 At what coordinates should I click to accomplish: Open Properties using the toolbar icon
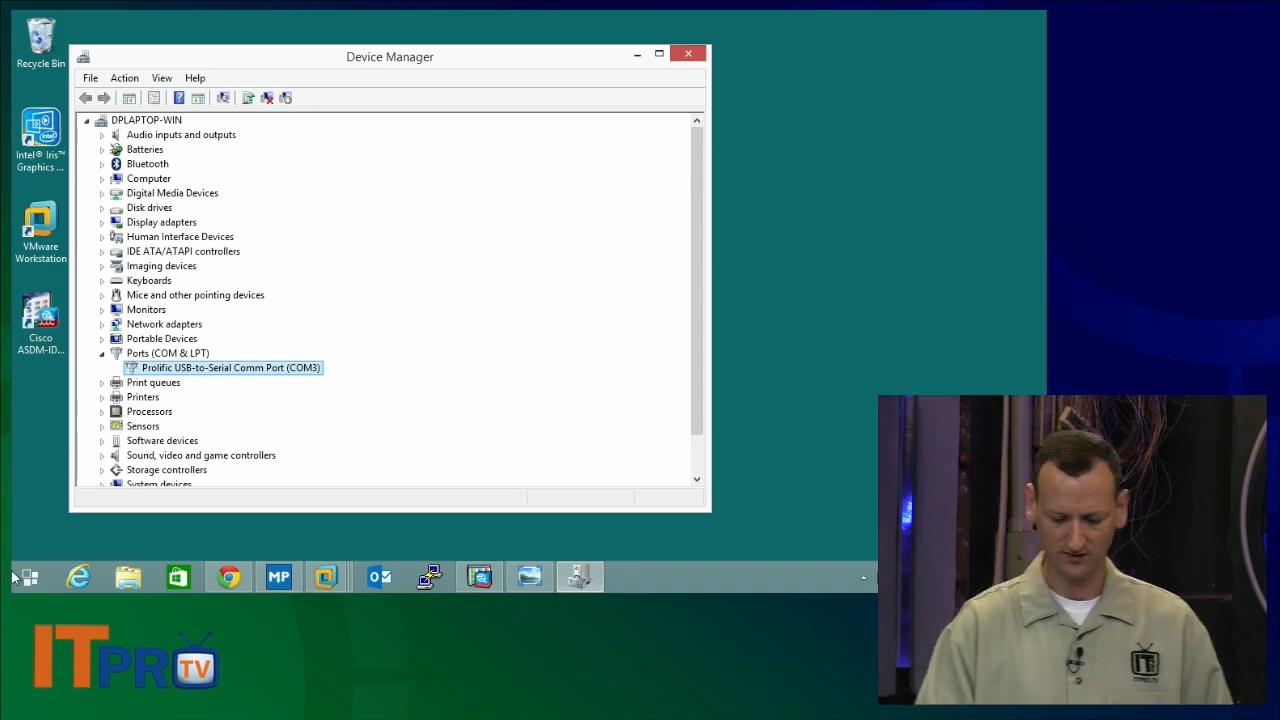pyautogui.click(x=154, y=98)
